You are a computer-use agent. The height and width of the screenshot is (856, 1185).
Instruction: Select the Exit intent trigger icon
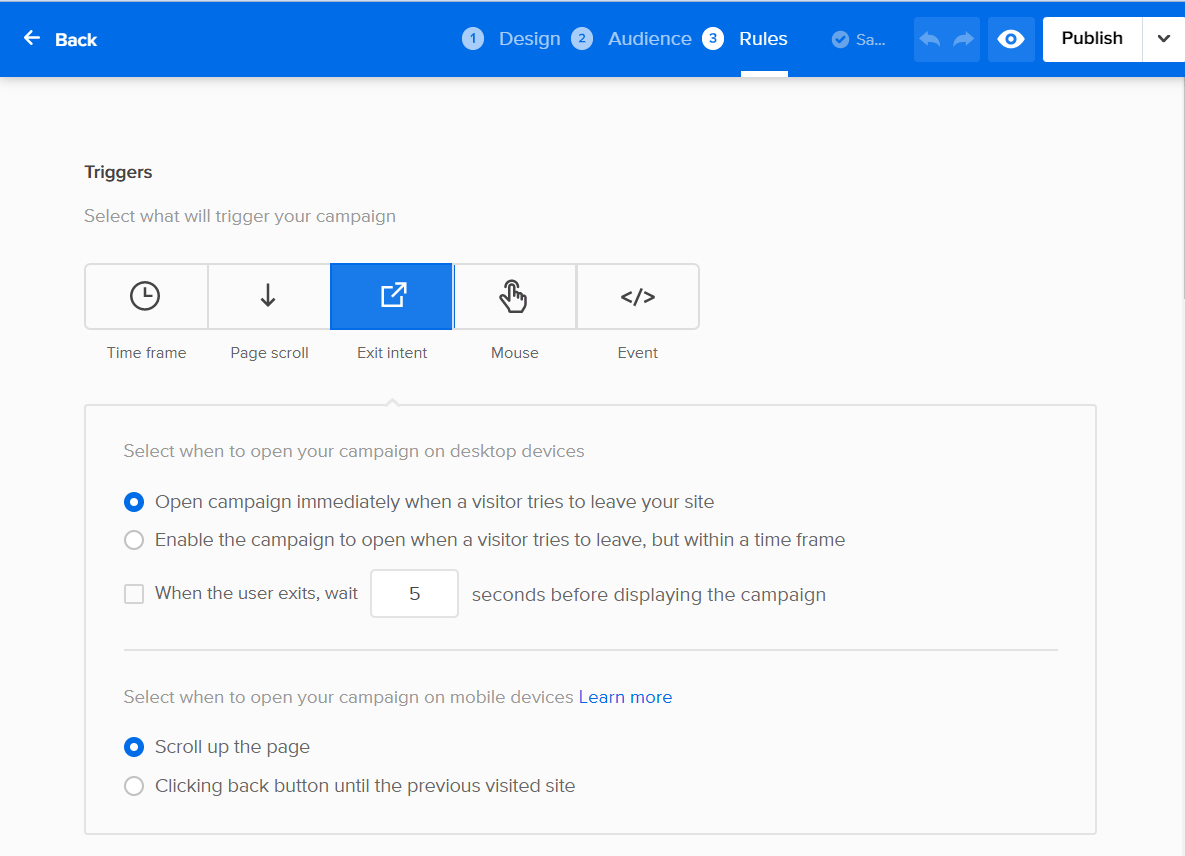pyautogui.click(x=392, y=296)
